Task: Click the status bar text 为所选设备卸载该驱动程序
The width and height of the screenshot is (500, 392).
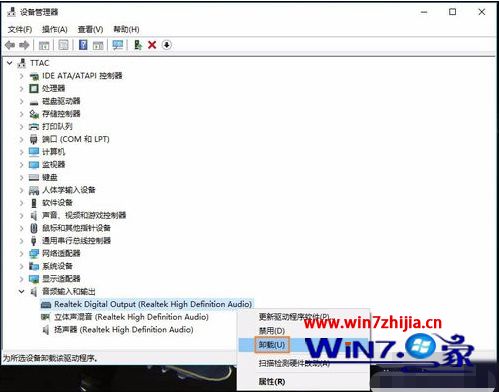Action: point(50,358)
